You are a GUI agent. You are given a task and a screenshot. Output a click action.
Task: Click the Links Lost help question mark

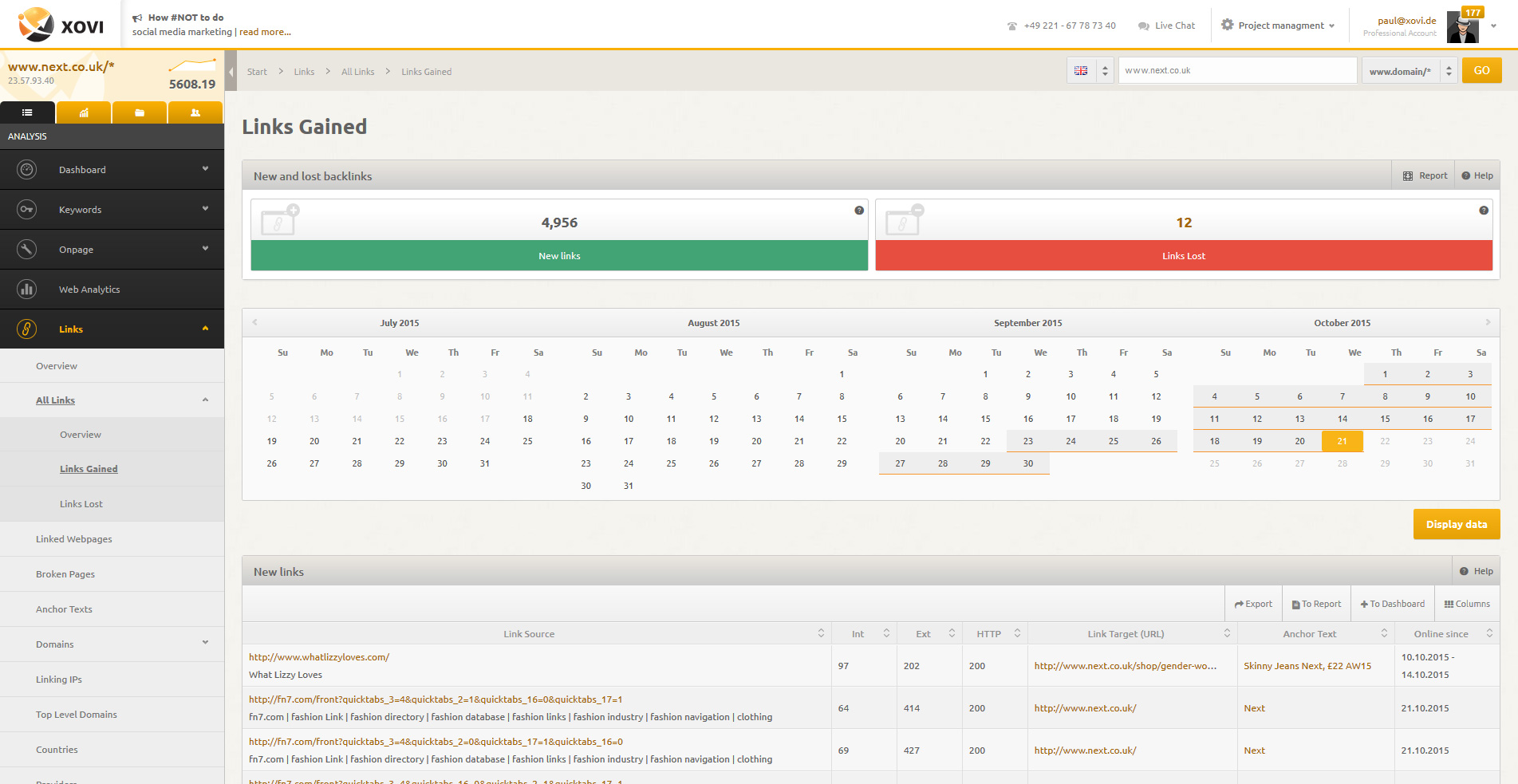tap(1484, 211)
